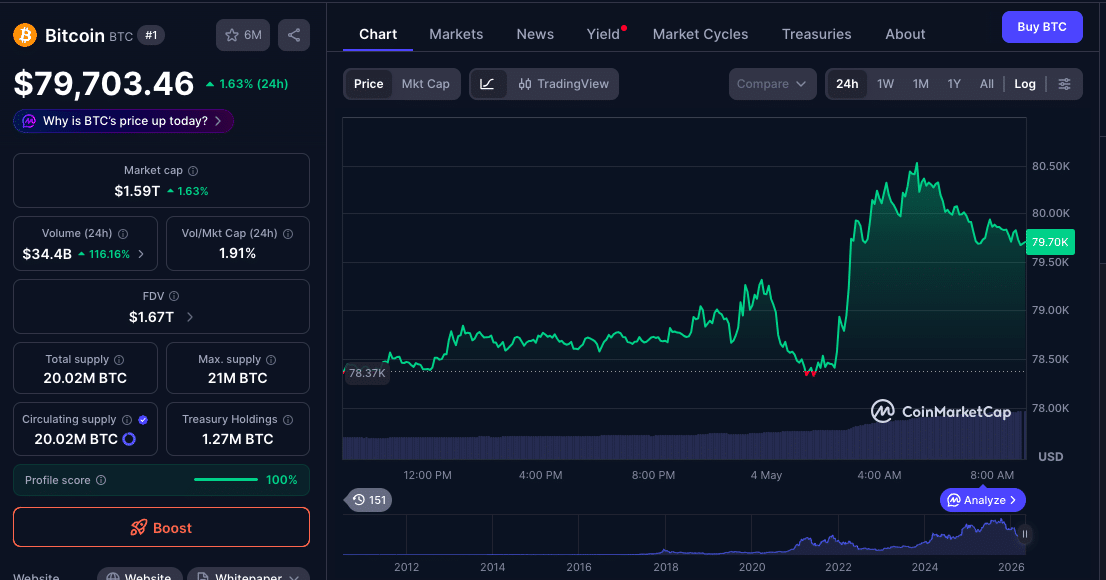Open the Chart tab
Viewport: 1106px width, 580px height.
[378, 34]
